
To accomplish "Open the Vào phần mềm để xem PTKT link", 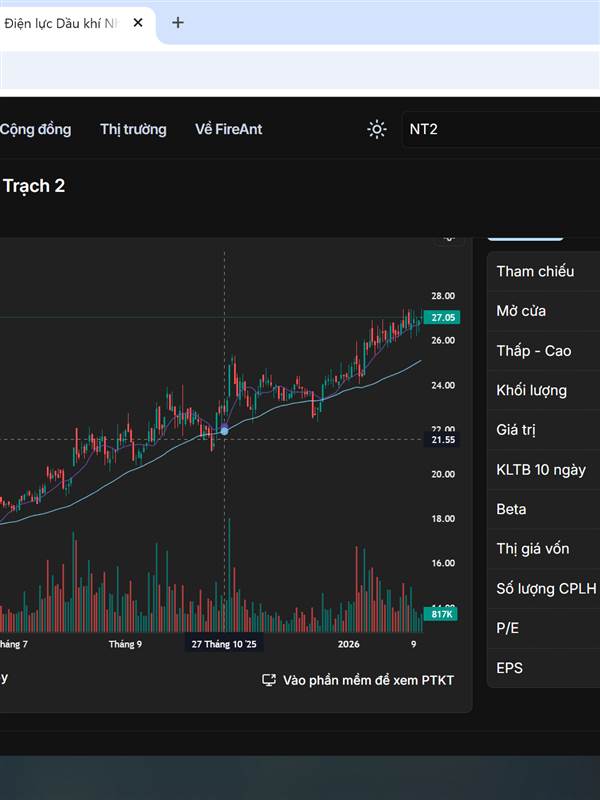I will coord(368,680).
